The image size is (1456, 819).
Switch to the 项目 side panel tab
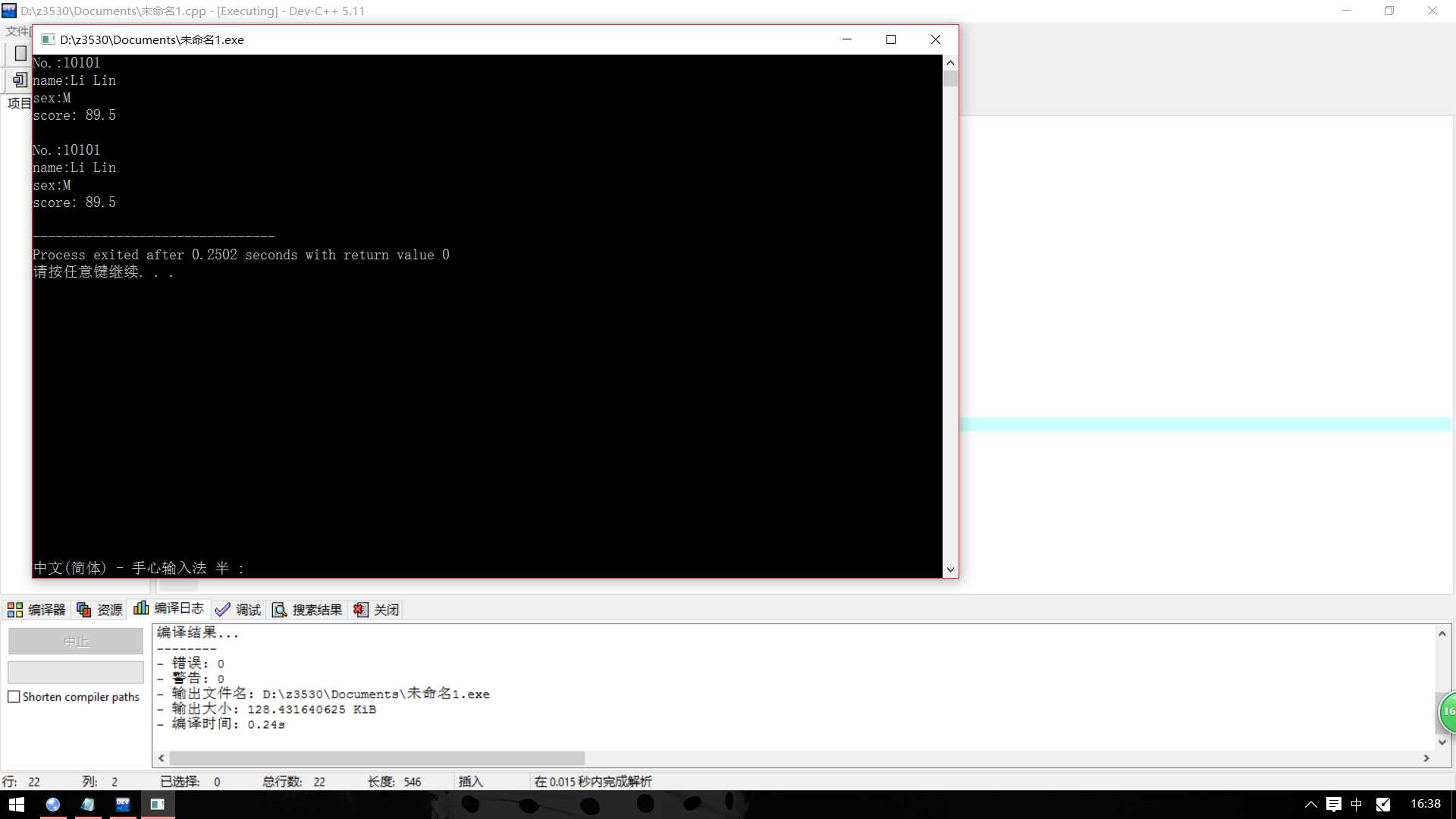pyautogui.click(x=19, y=104)
